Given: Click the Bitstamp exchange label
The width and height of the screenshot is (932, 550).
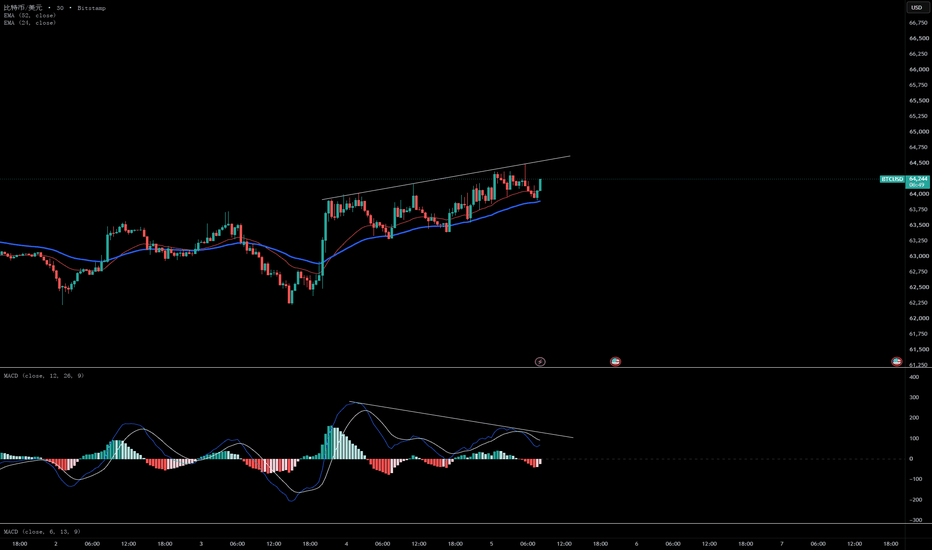Looking at the screenshot, I should click(x=92, y=8).
